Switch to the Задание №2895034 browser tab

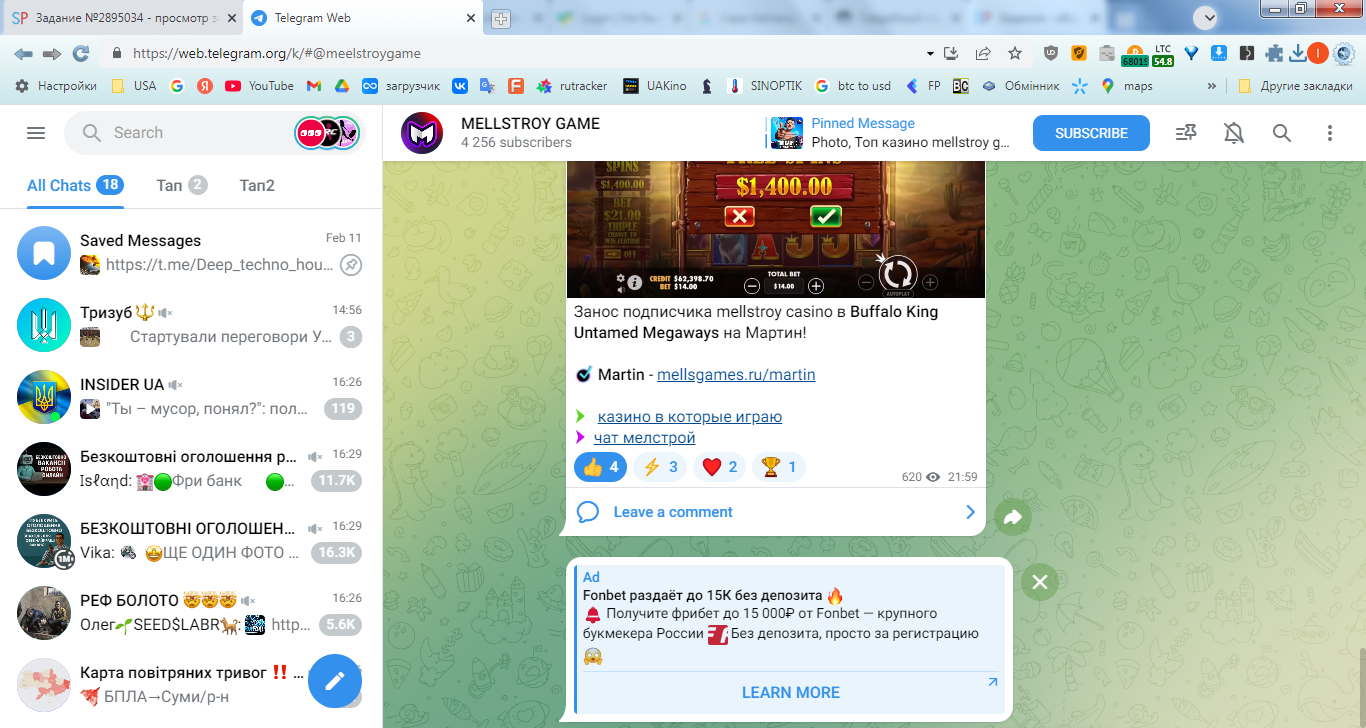pos(122,18)
